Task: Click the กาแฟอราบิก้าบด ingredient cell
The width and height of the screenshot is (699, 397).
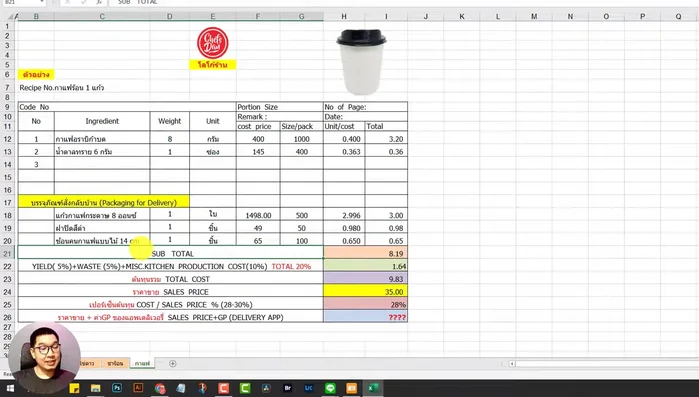Action: [102, 139]
